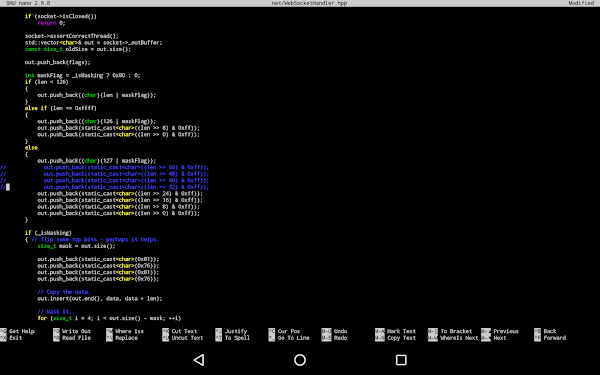Viewport: 600px width, 375px height.
Task: Click the 'int maskFlag = _isMasking' line
Action: (82, 75)
